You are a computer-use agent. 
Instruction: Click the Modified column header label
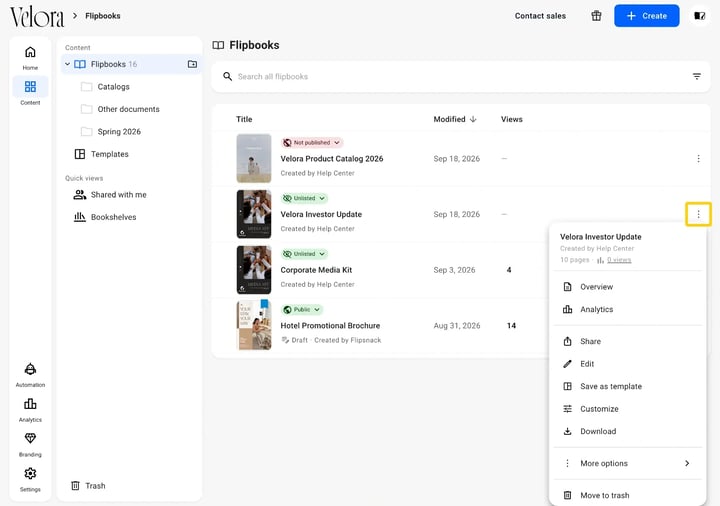[x=449, y=119]
